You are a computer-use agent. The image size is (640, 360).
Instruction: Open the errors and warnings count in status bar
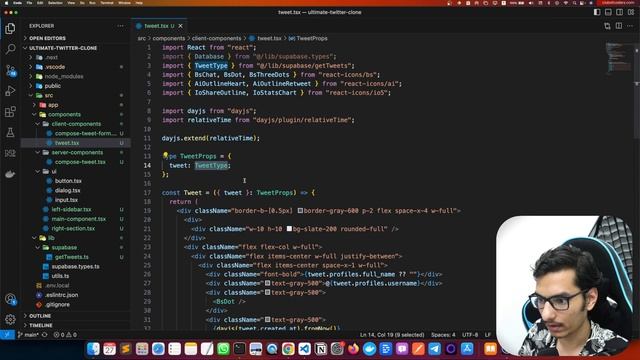[x=65, y=335]
